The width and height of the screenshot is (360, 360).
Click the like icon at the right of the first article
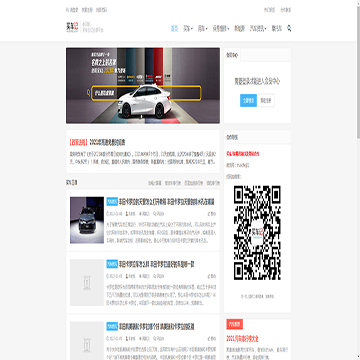coord(210,214)
